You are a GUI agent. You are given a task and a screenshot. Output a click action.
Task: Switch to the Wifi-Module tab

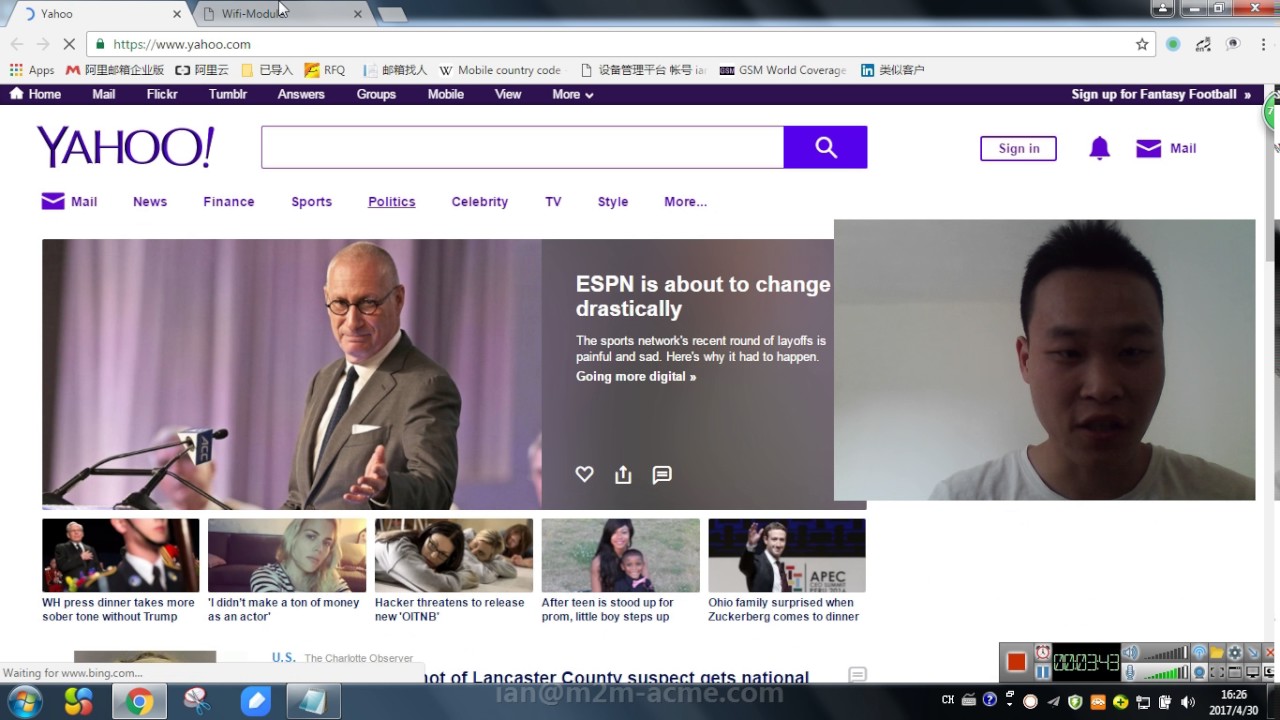[x=280, y=14]
